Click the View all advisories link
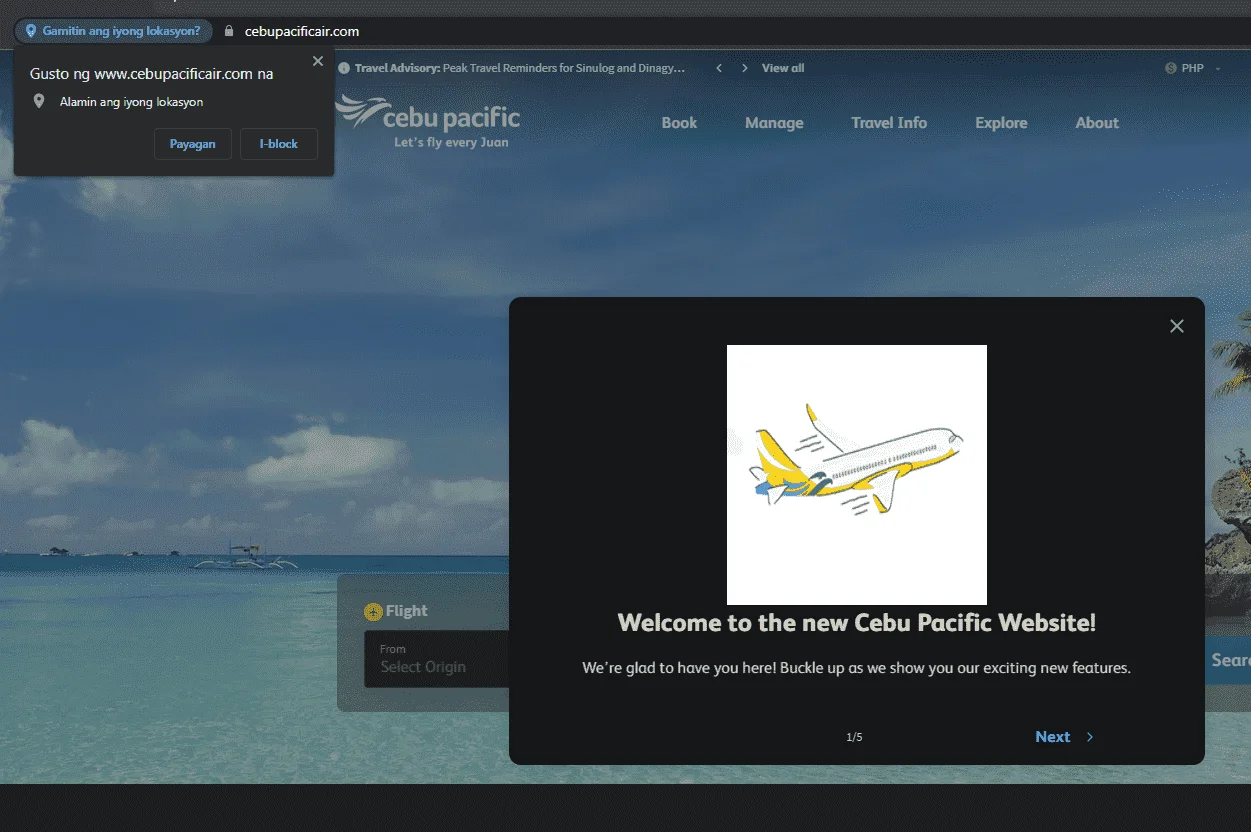This screenshot has width=1251, height=832. click(x=783, y=68)
